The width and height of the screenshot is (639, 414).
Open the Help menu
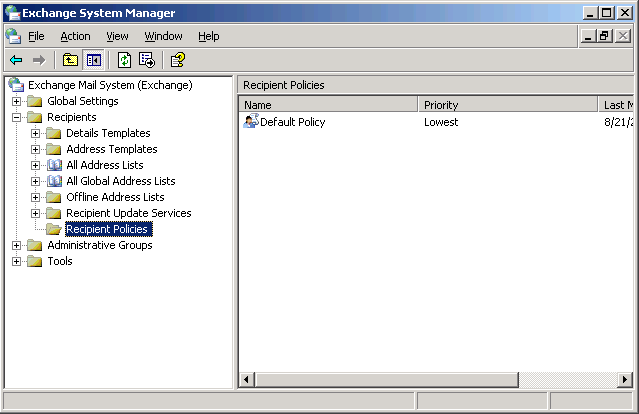tap(209, 36)
